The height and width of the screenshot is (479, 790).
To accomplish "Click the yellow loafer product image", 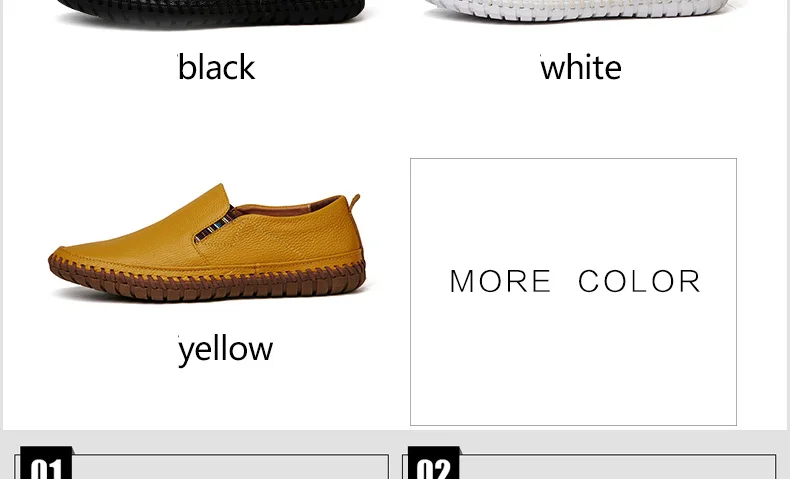I will [x=207, y=243].
